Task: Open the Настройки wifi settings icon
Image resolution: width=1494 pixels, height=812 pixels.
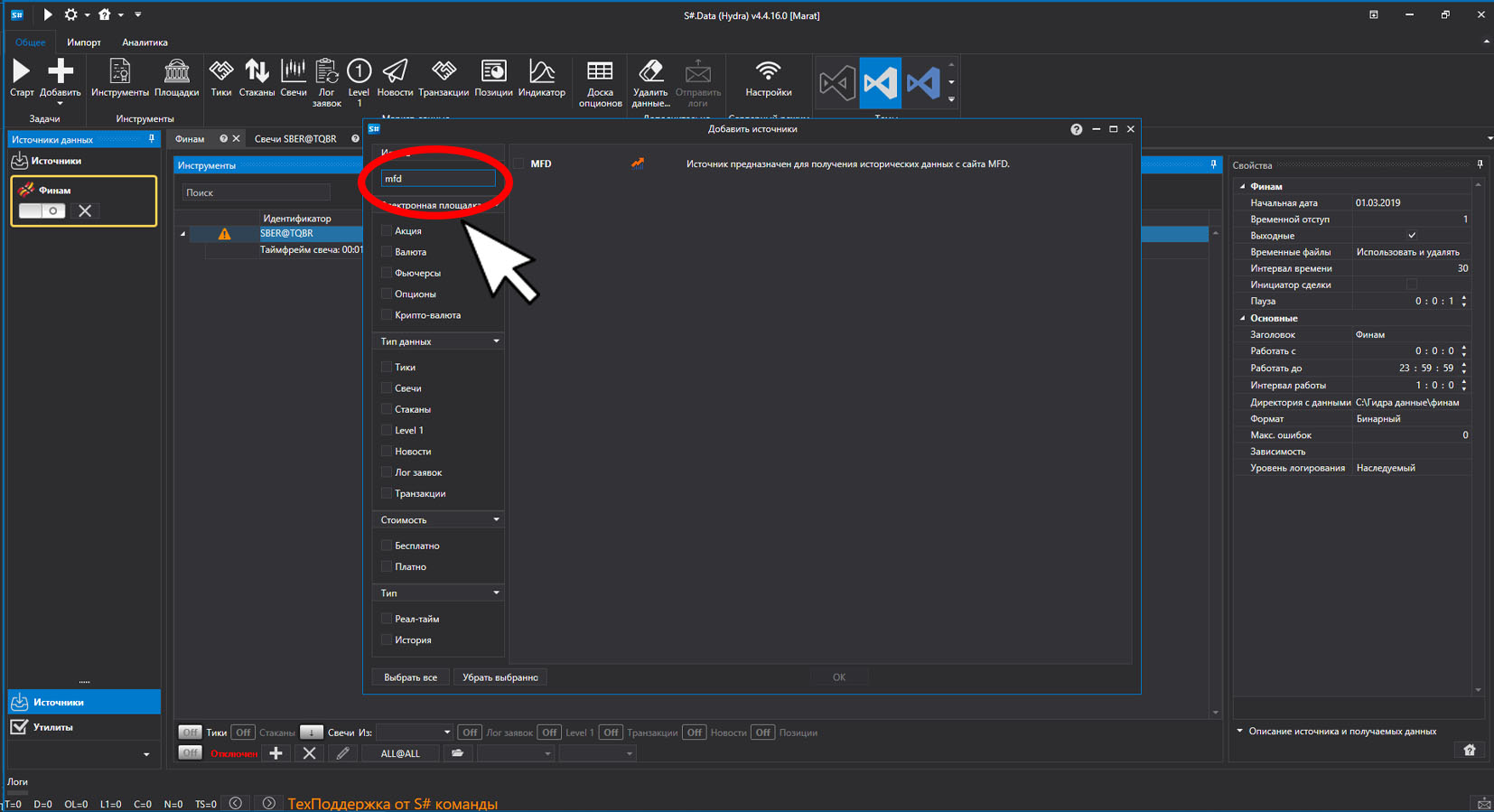Action: [x=768, y=78]
